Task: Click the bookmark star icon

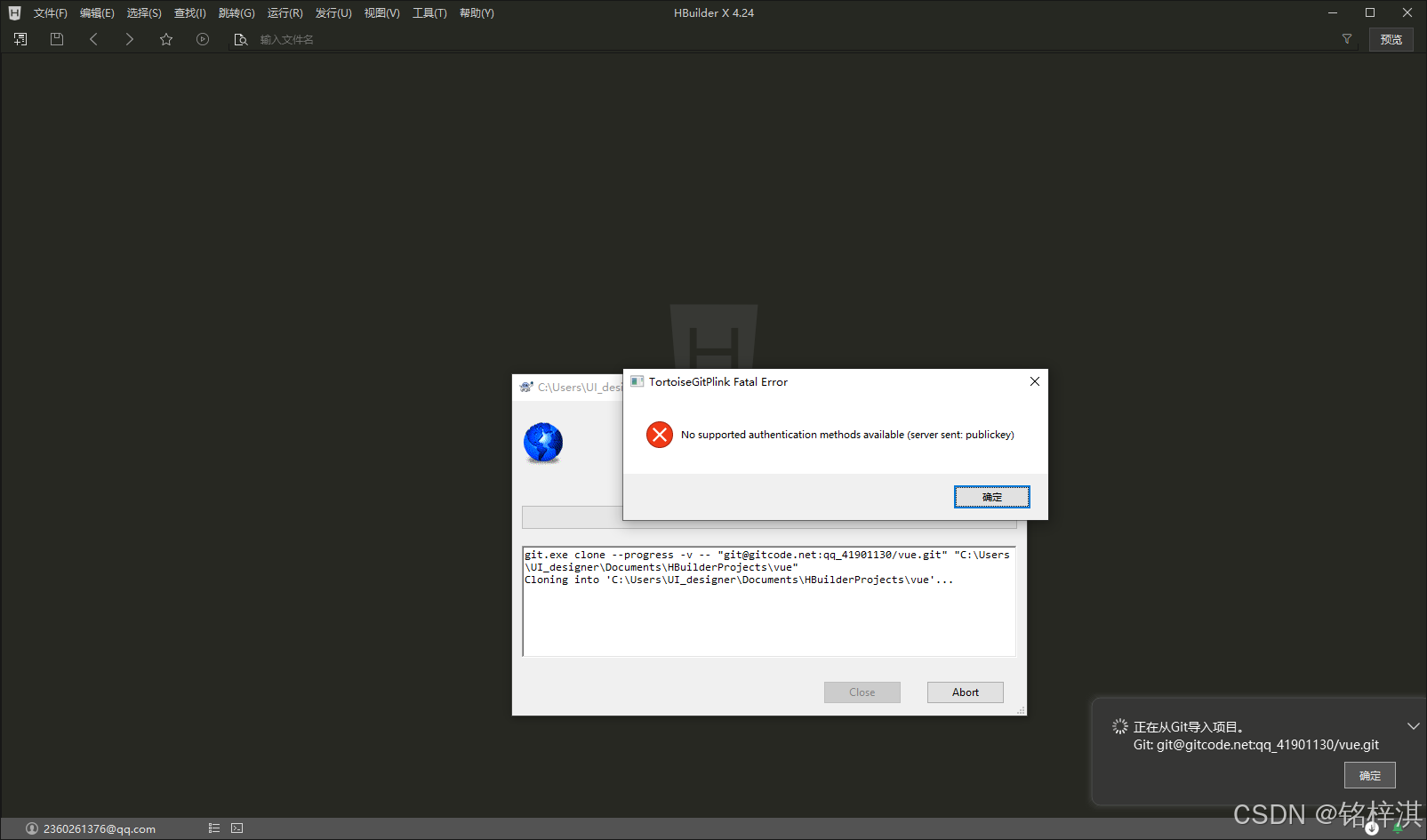Action: coord(166,39)
